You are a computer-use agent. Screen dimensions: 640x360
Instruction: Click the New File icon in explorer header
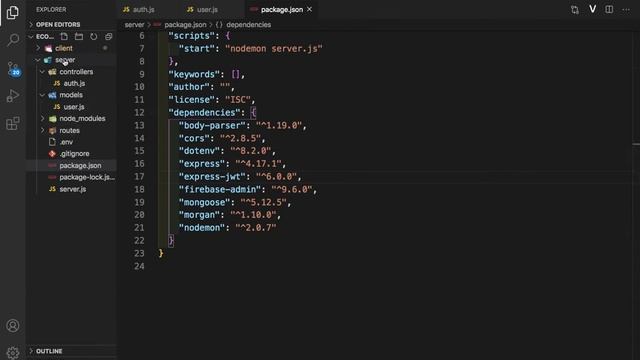[x=64, y=37]
